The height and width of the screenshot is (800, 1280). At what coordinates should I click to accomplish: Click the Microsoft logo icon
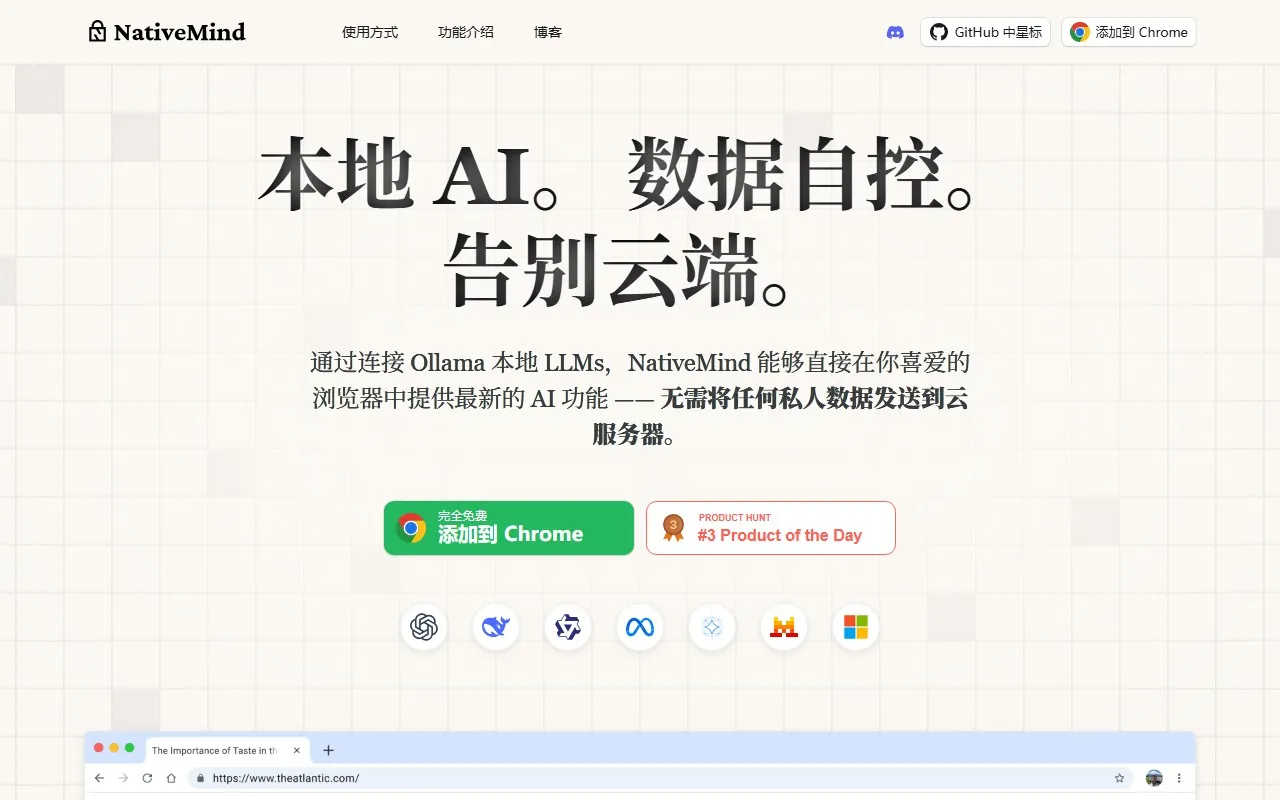tap(856, 627)
